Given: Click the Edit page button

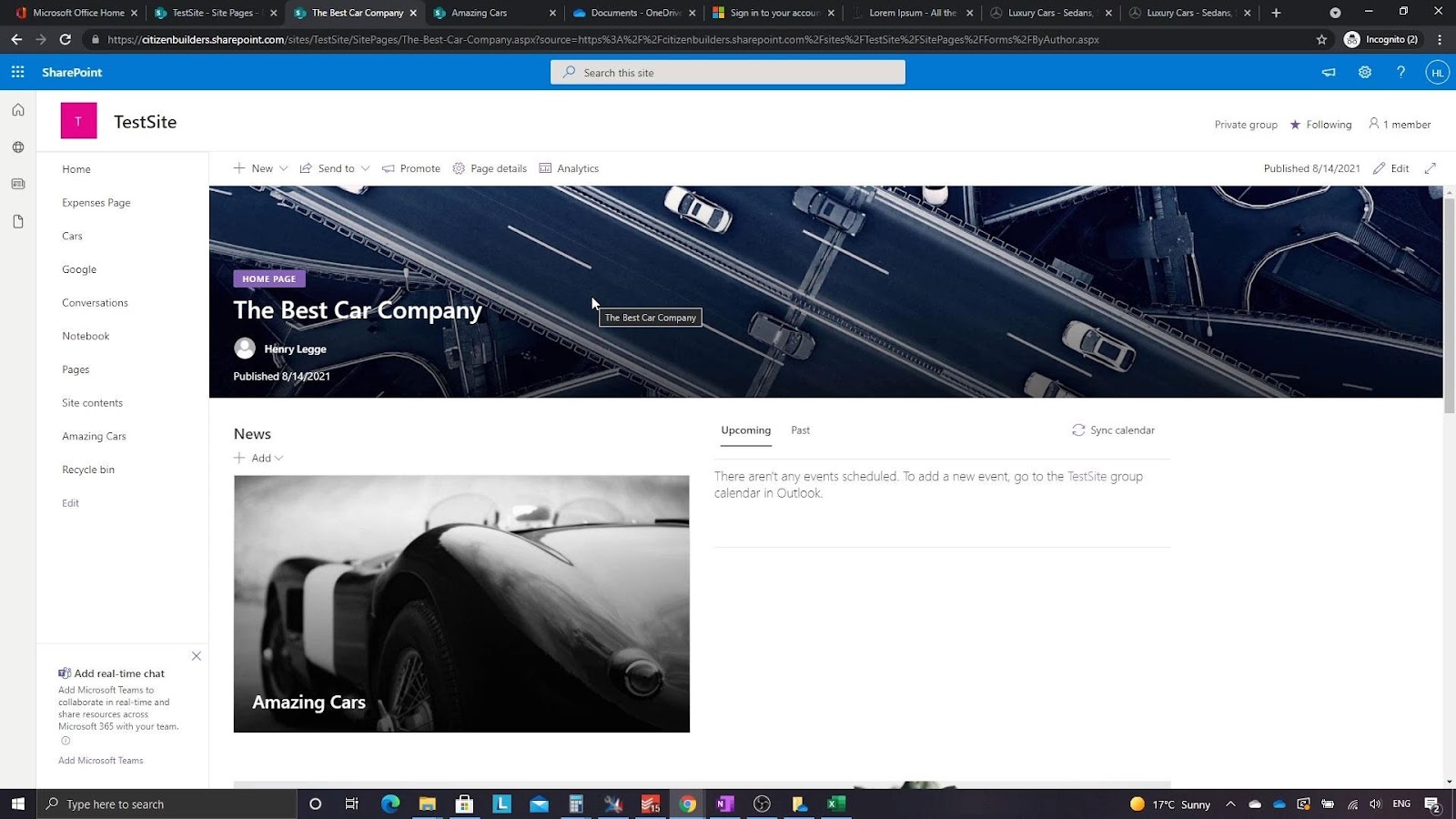Looking at the screenshot, I should tap(1391, 168).
